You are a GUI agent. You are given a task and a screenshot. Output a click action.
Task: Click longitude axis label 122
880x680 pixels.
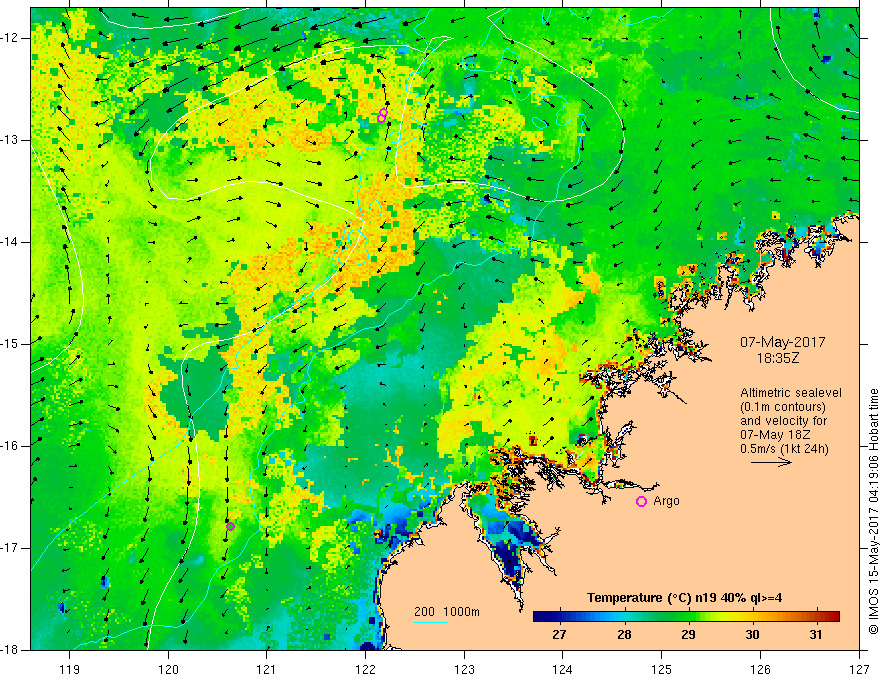point(365,669)
